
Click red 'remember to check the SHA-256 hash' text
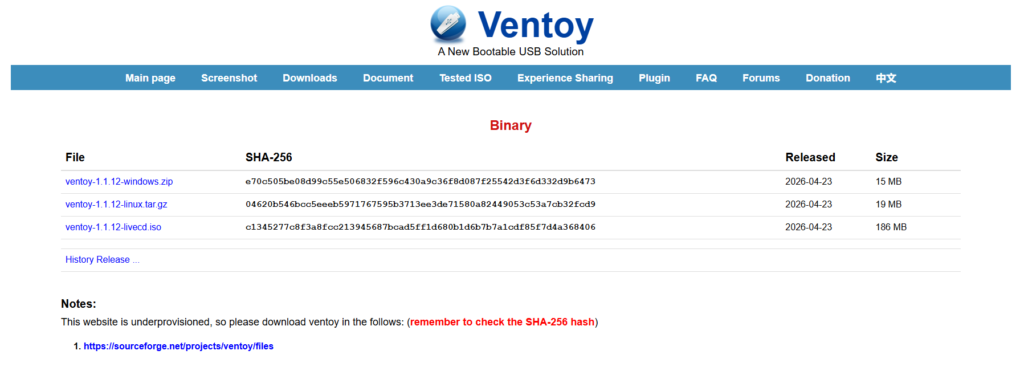(x=503, y=322)
